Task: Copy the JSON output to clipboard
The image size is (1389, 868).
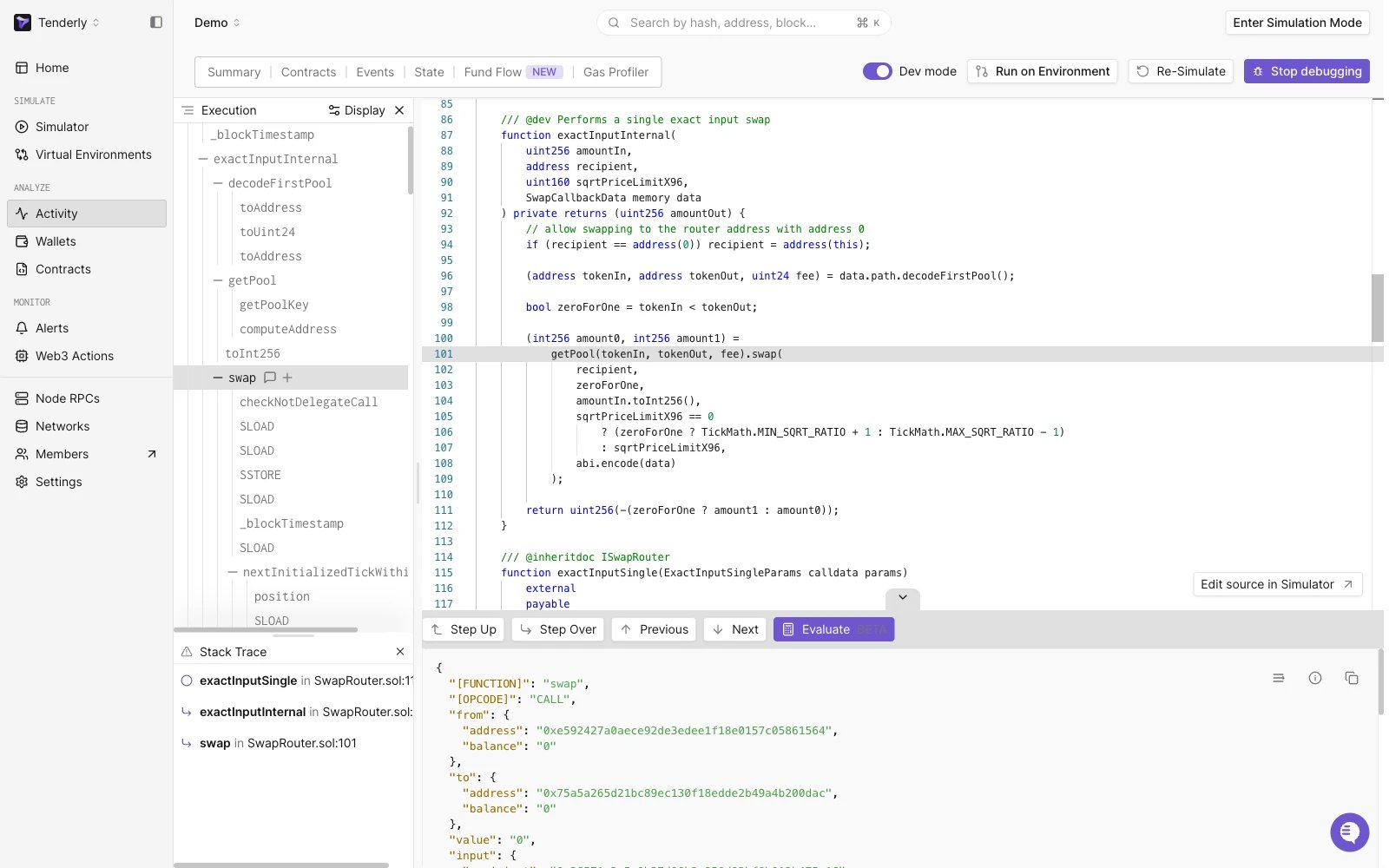Action: point(1352,678)
